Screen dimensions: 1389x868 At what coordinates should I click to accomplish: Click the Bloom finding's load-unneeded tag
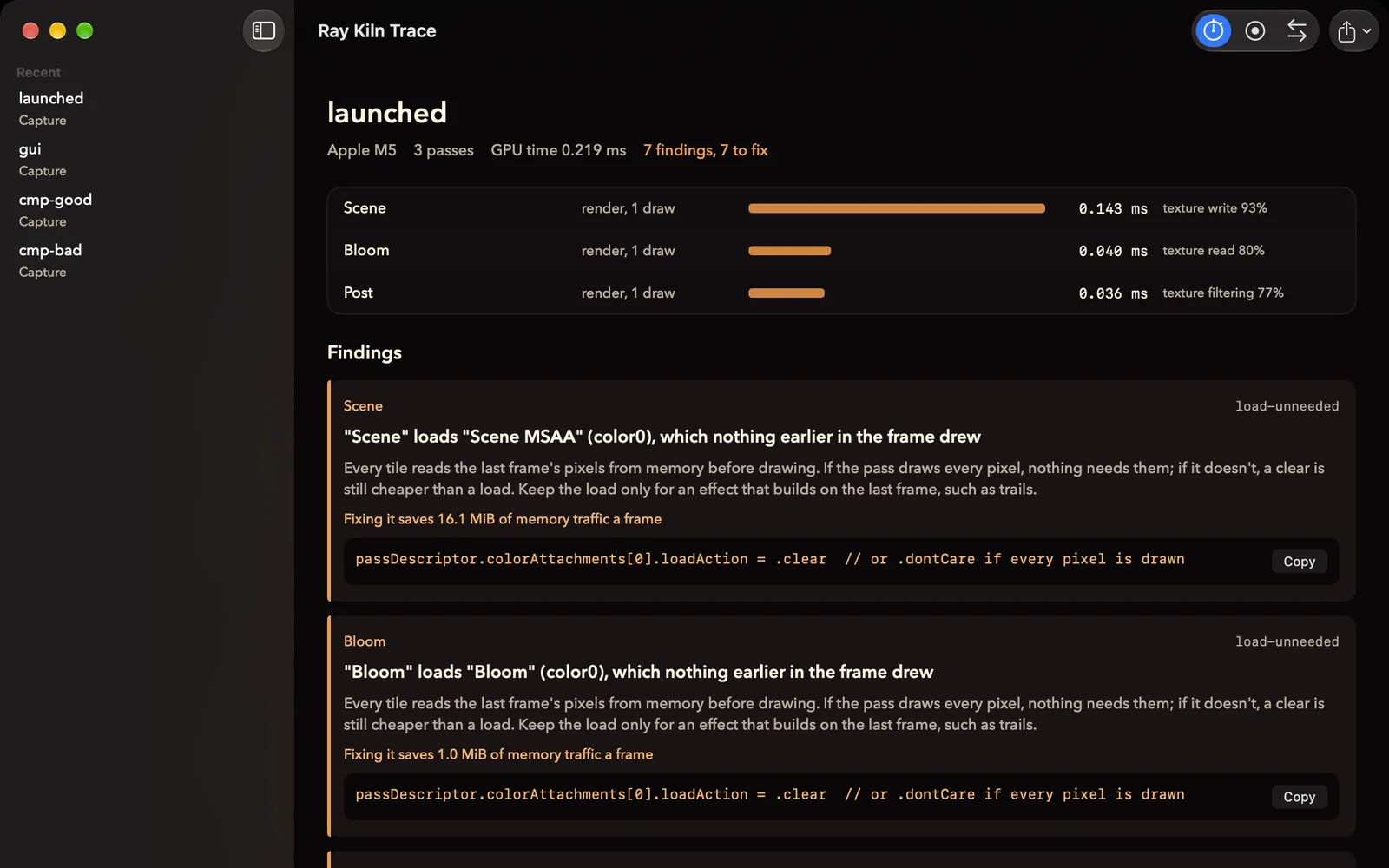click(1287, 641)
